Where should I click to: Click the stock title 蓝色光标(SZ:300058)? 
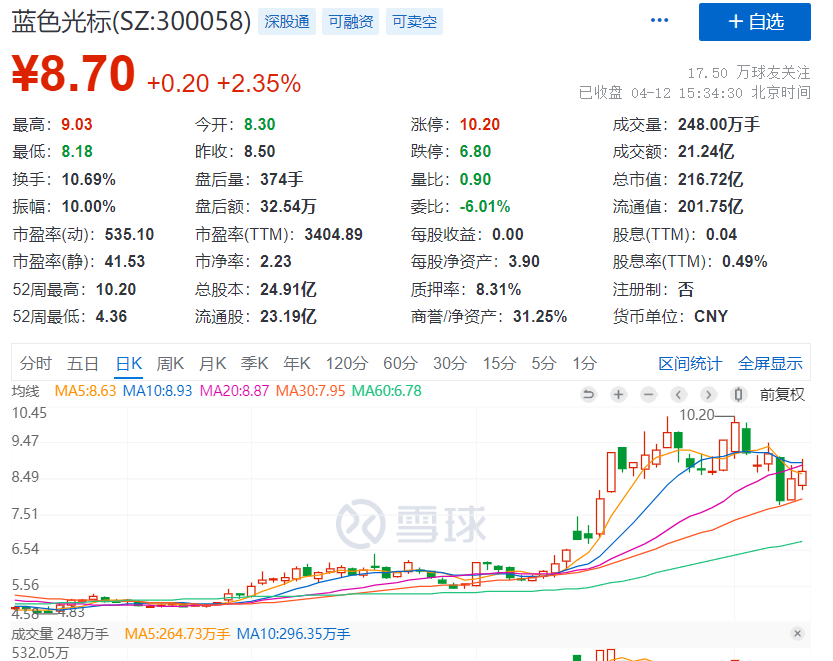[131, 22]
